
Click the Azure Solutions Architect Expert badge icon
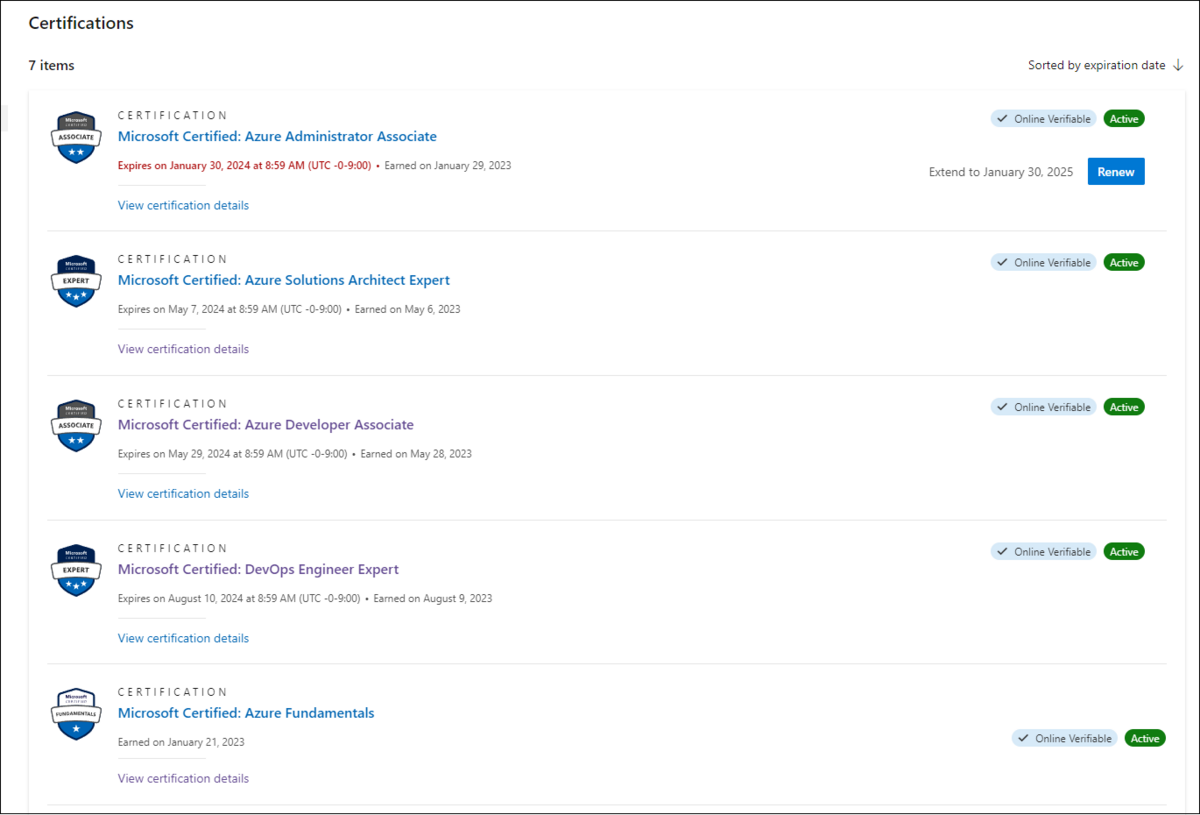point(76,282)
